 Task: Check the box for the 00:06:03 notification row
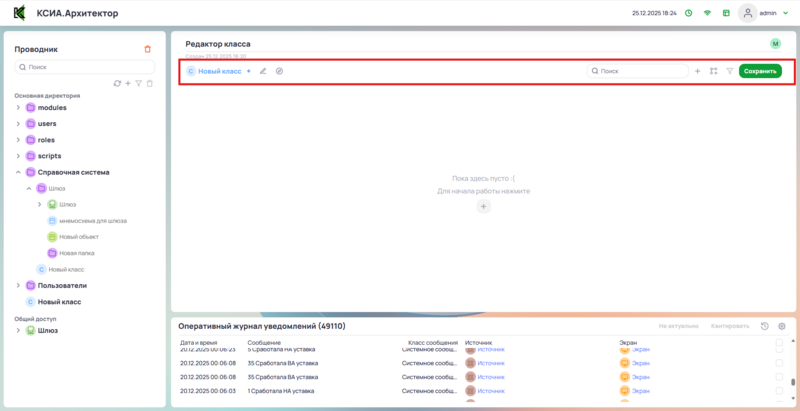[779, 392]
